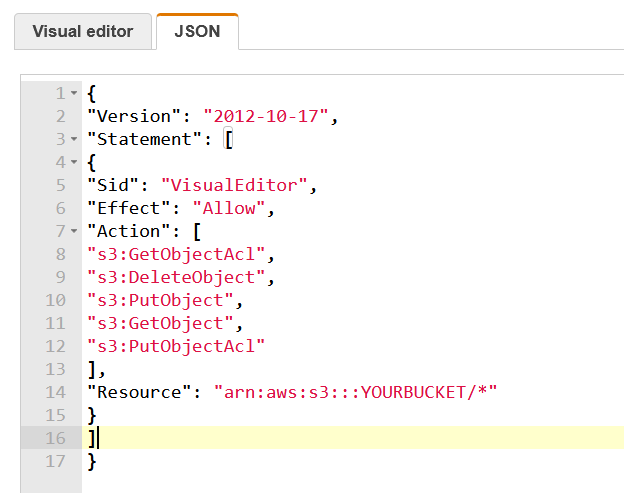624x493 pixels.
Task: Click the "s3:PutObjectAcl" action entry
Action: (176, 346)
